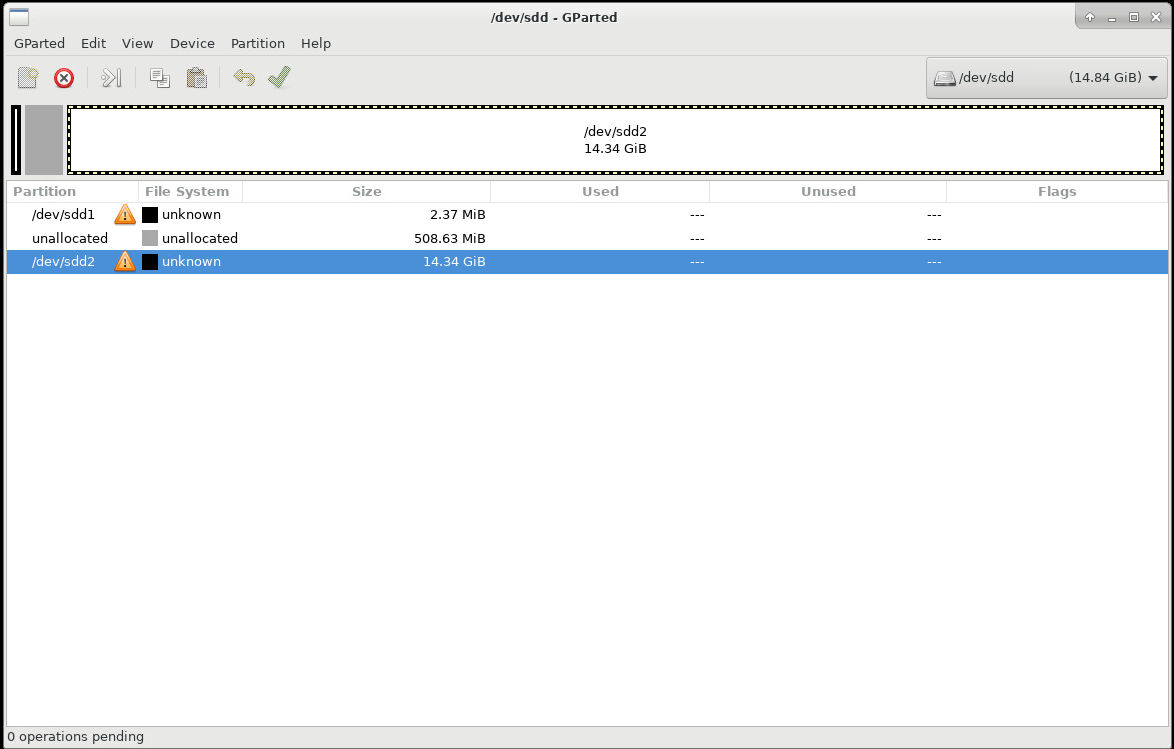Click the warning icon next to /dev/sdd2
This screenshot has height=749, width=1174.
click(125, 261)
